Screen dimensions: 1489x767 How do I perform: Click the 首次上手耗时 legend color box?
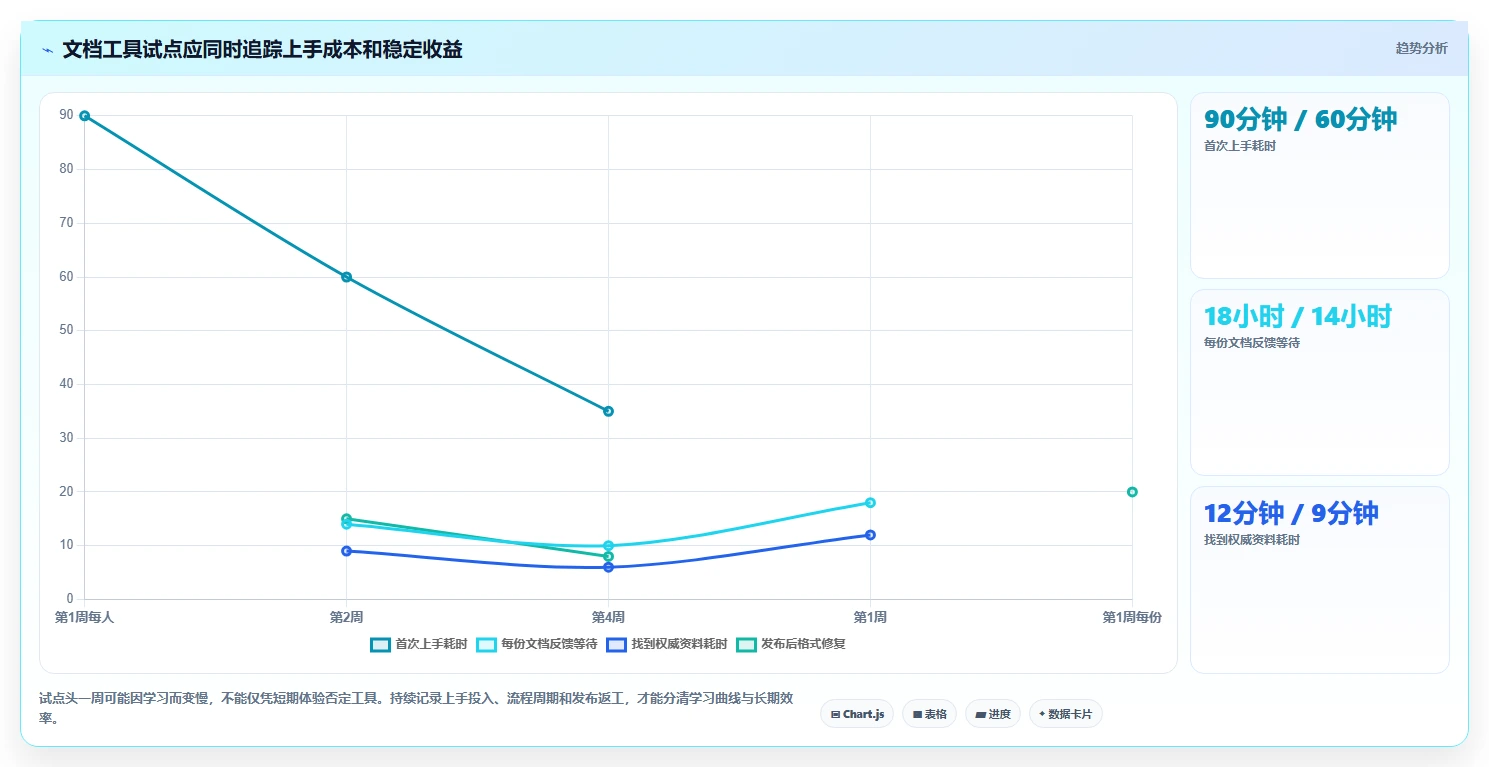click(380, 644)
